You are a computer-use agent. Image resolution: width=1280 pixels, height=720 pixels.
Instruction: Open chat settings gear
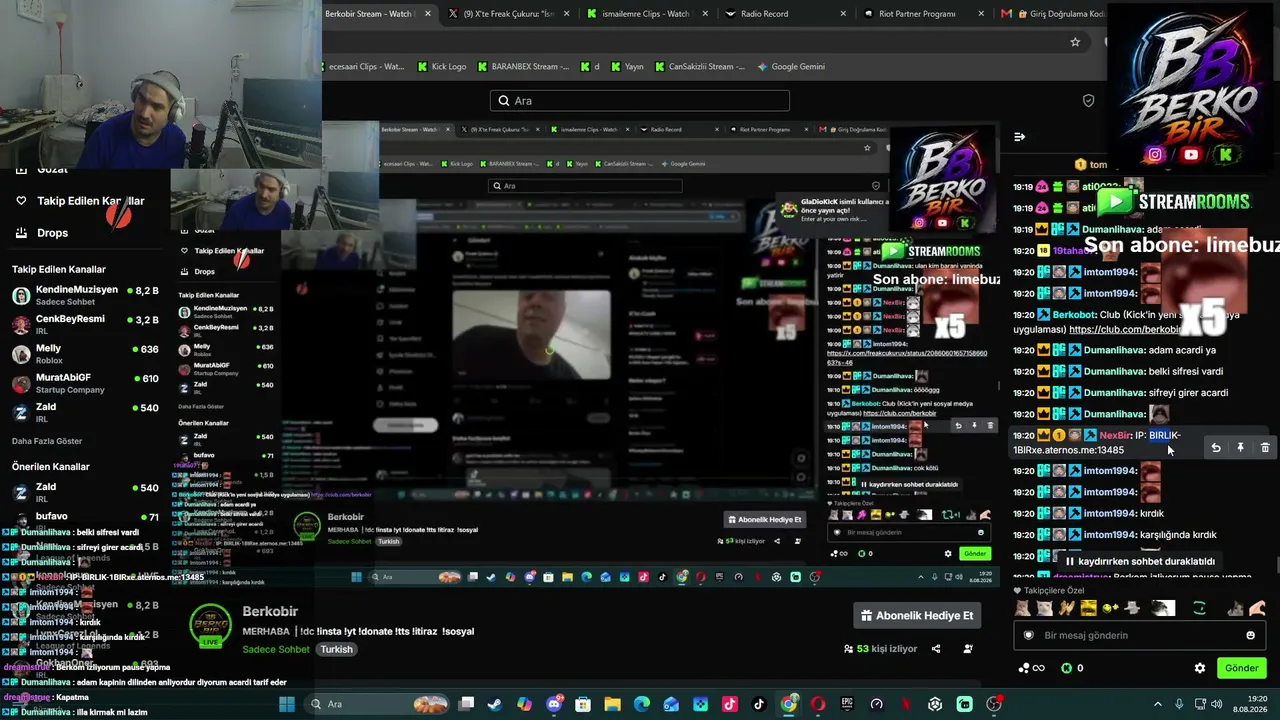(x=1200, y=668)
